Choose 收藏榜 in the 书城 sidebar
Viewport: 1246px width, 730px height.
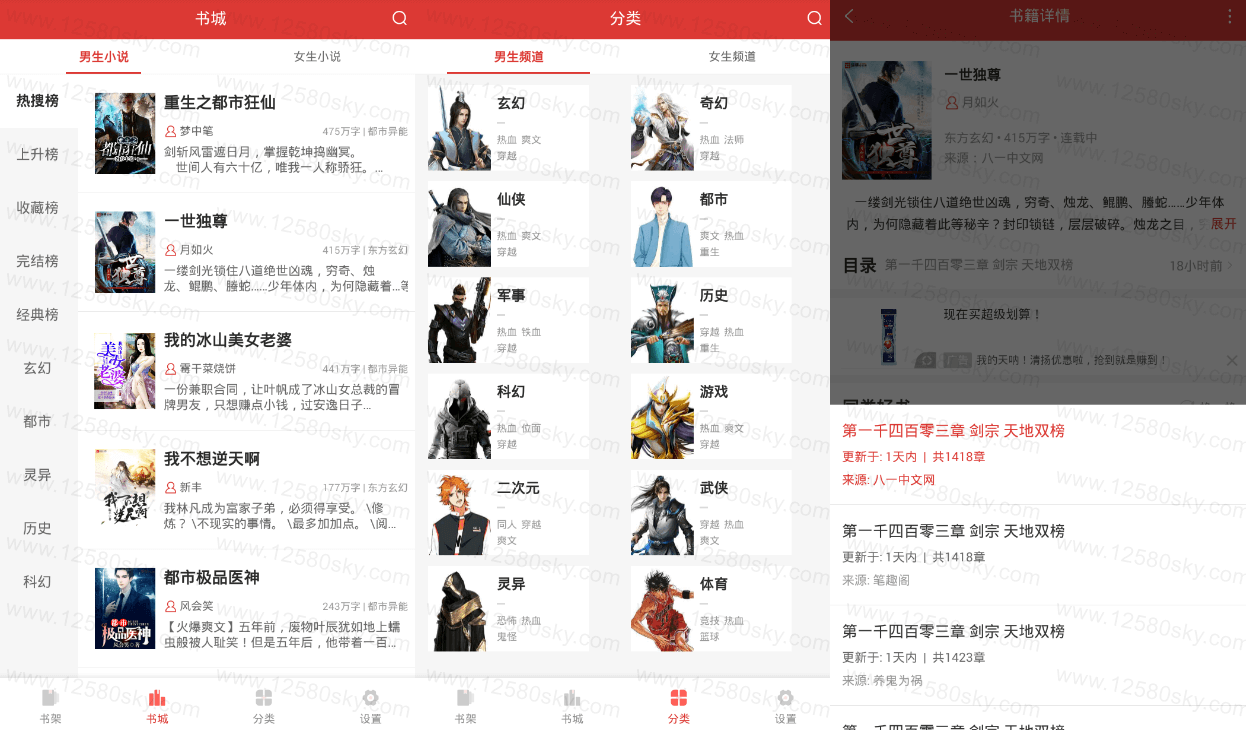pos(38,208)
